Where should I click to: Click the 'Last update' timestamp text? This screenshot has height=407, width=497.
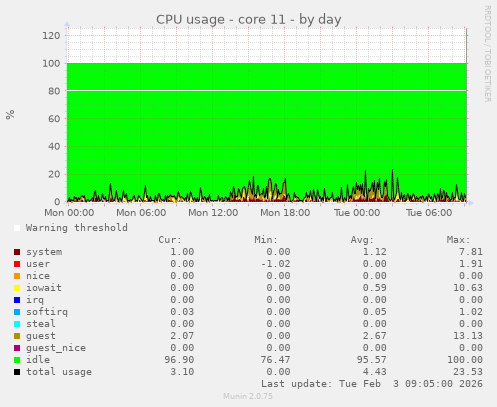coord(372,384)
